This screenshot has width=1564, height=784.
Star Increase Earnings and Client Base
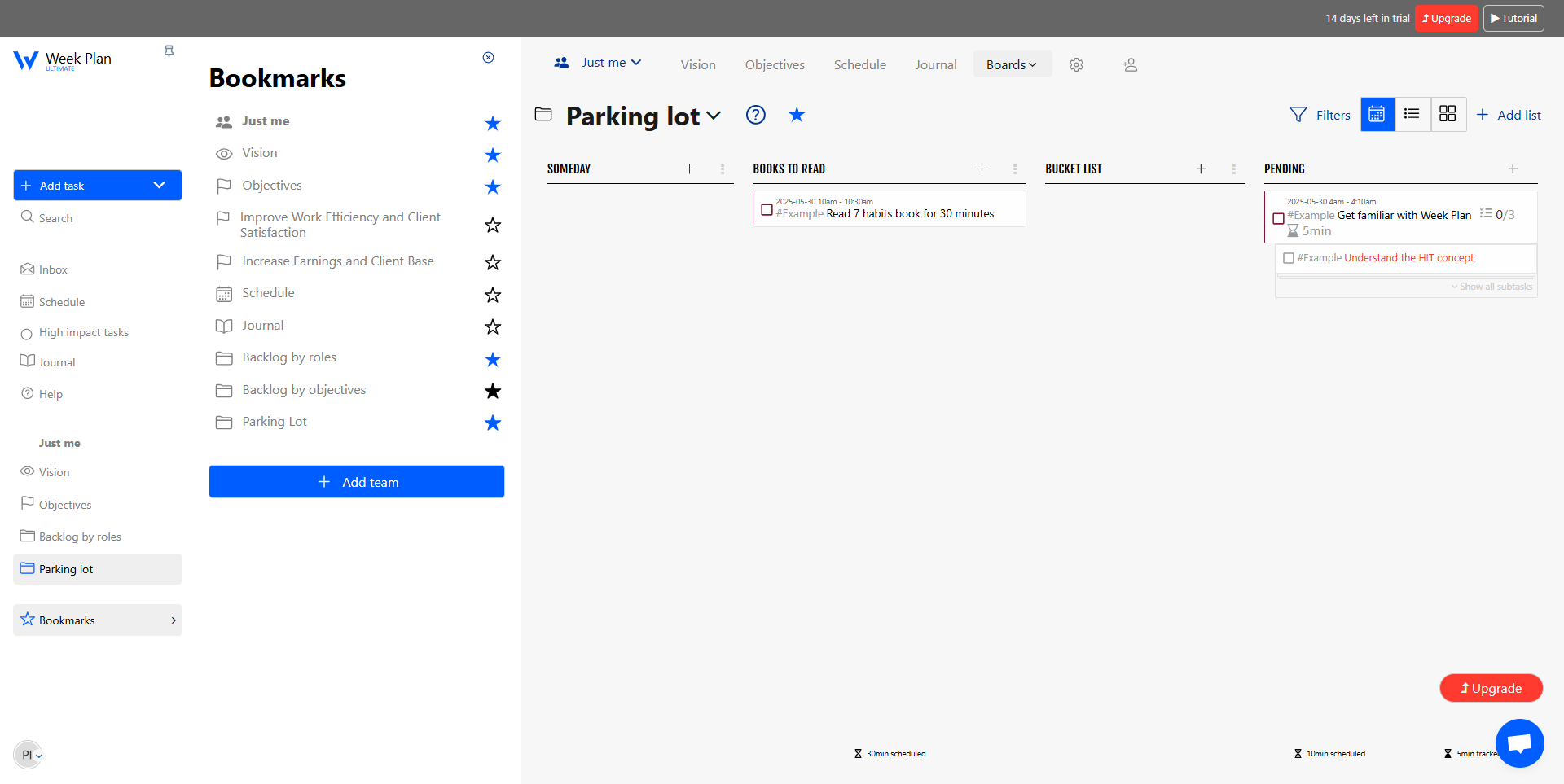pyautogui.click(x=493, y=262)
